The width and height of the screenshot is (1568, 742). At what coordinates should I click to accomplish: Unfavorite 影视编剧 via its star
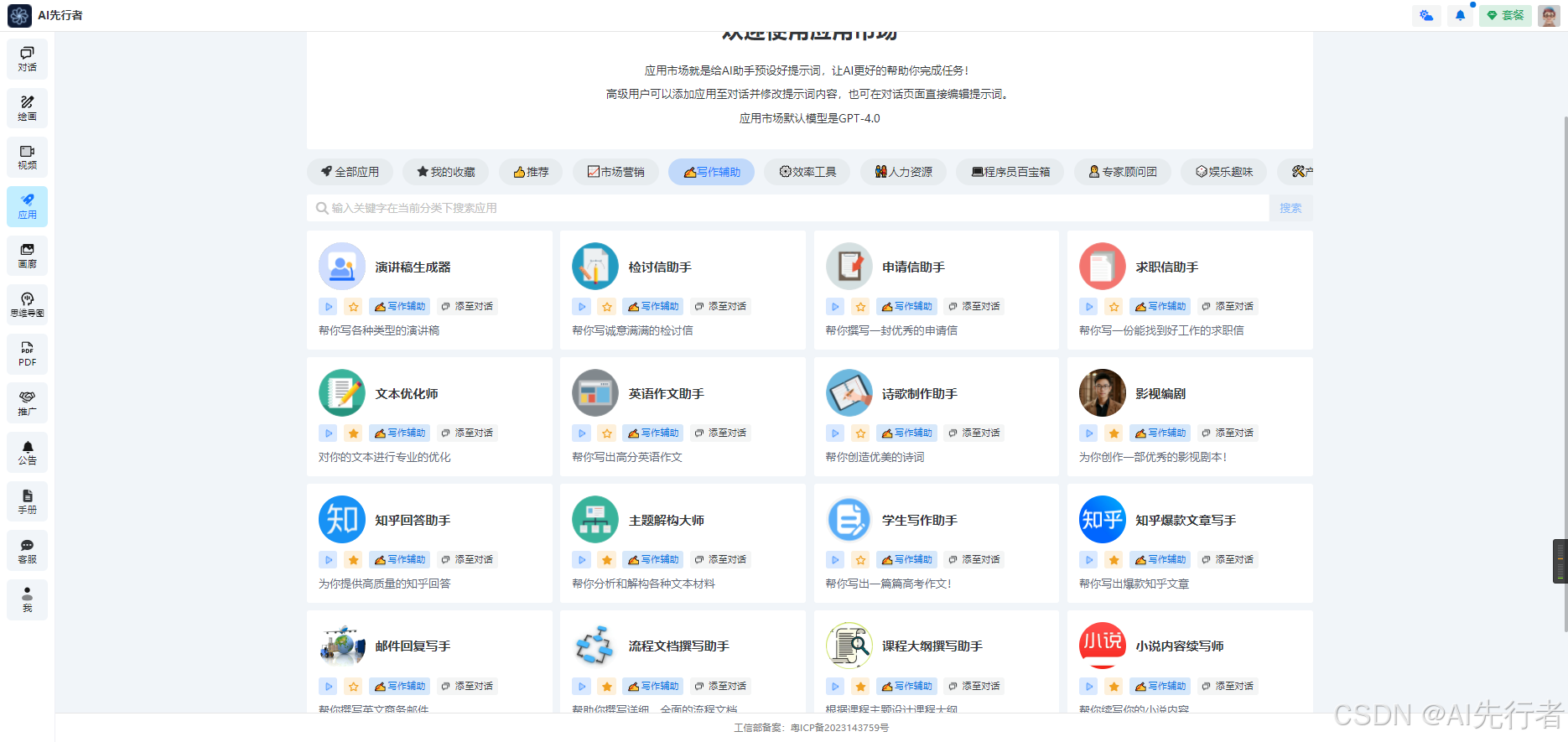(x=1114, y=433)
